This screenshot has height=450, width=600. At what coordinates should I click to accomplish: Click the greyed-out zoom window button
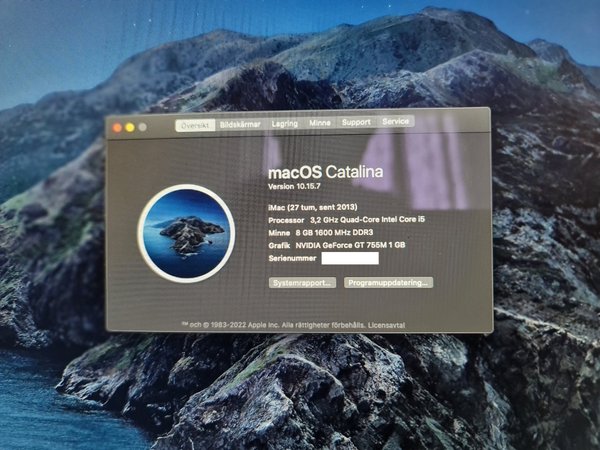tap(142, 127)
